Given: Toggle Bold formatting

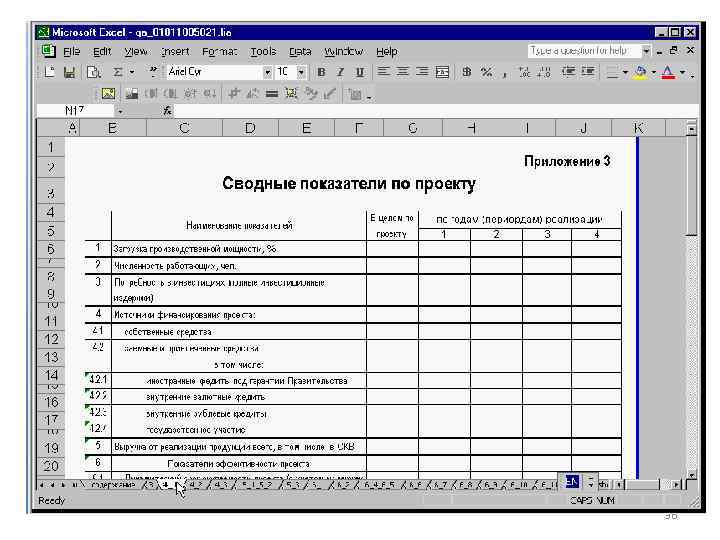Looking at the screenshot, I should 321,72.
